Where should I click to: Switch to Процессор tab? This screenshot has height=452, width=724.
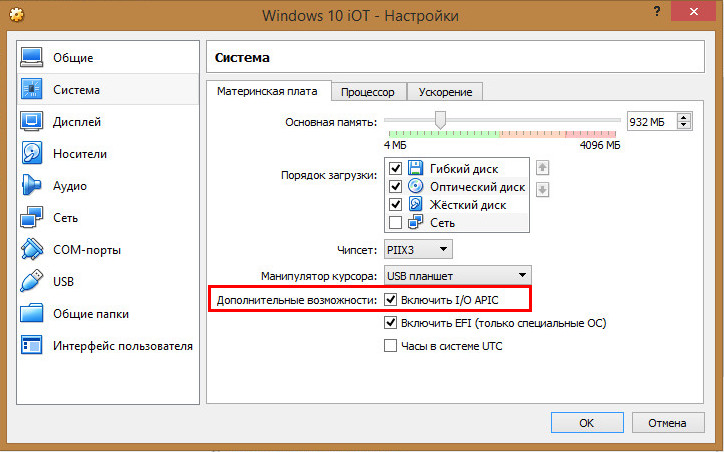(x=368, y=92)
